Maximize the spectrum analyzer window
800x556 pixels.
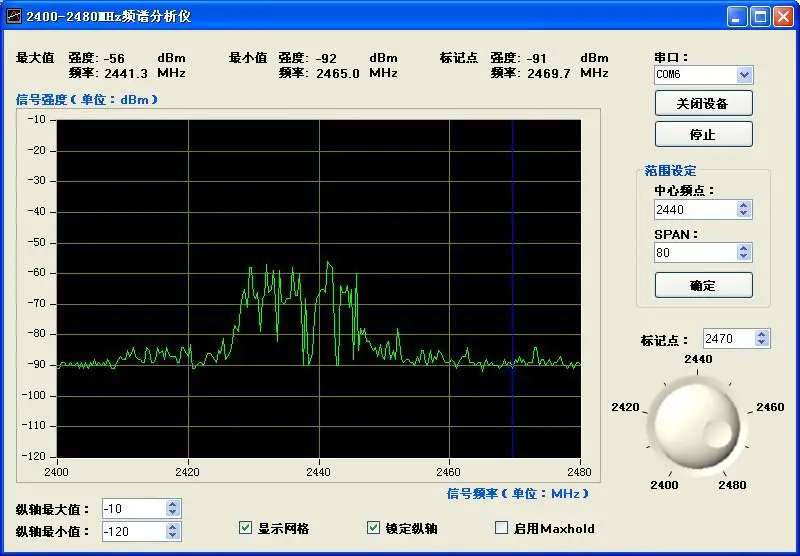point(760,16)
